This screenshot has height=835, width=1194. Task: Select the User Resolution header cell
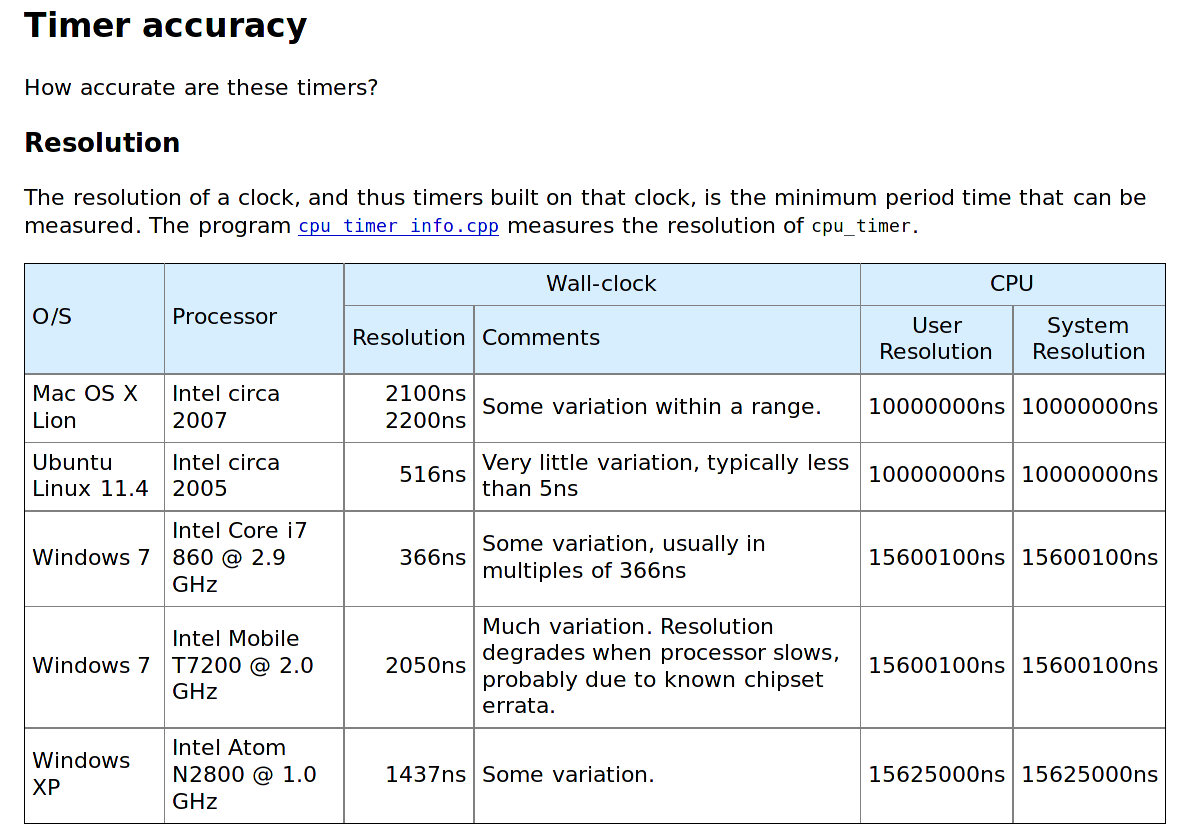[935, 338]
